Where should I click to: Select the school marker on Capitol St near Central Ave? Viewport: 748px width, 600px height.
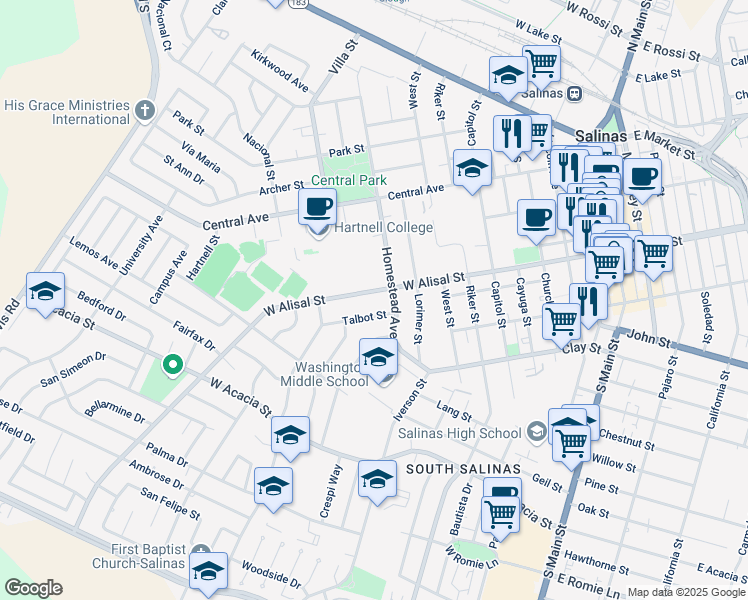click(x=472, y=168)
